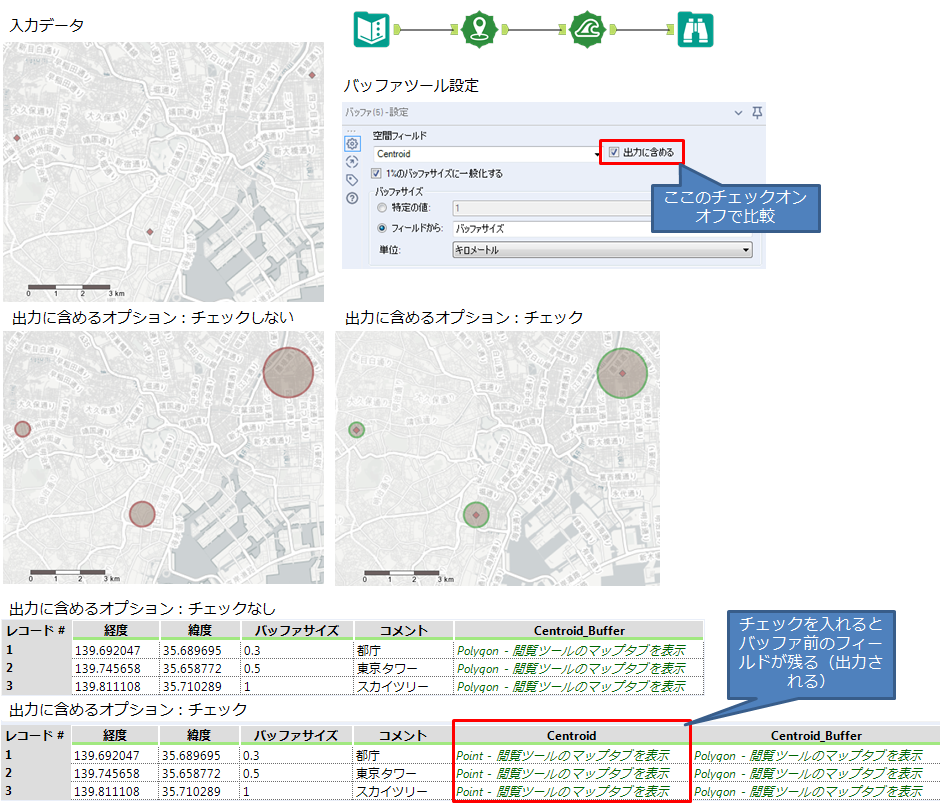Collapse config panel with chevron arrow
The image size is (940, 803).
[738, 113]
